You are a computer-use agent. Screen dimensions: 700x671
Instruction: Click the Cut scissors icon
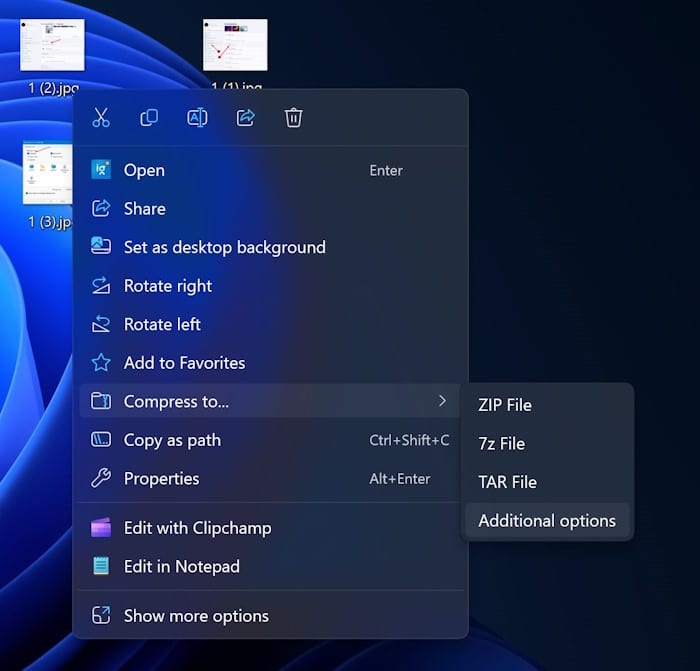(101, 118)
